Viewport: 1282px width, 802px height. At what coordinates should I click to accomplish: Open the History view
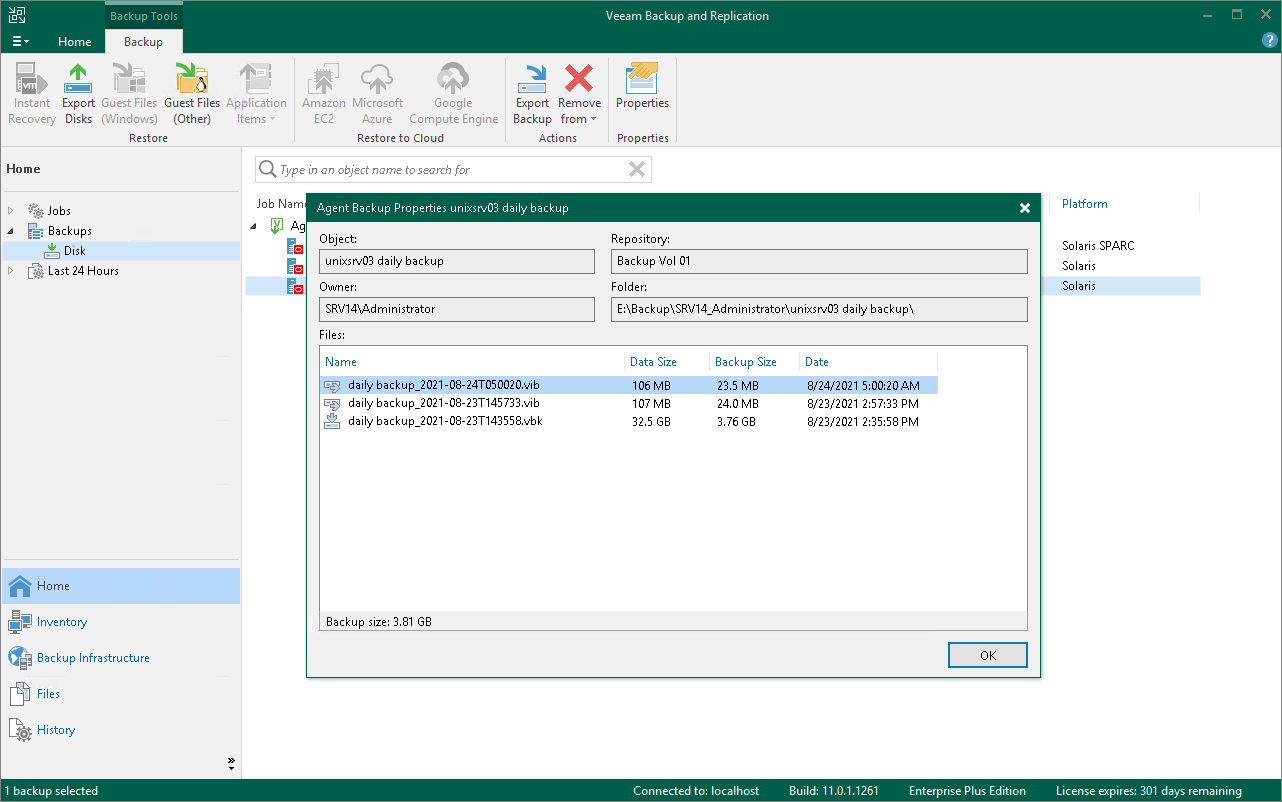point(56,730)
